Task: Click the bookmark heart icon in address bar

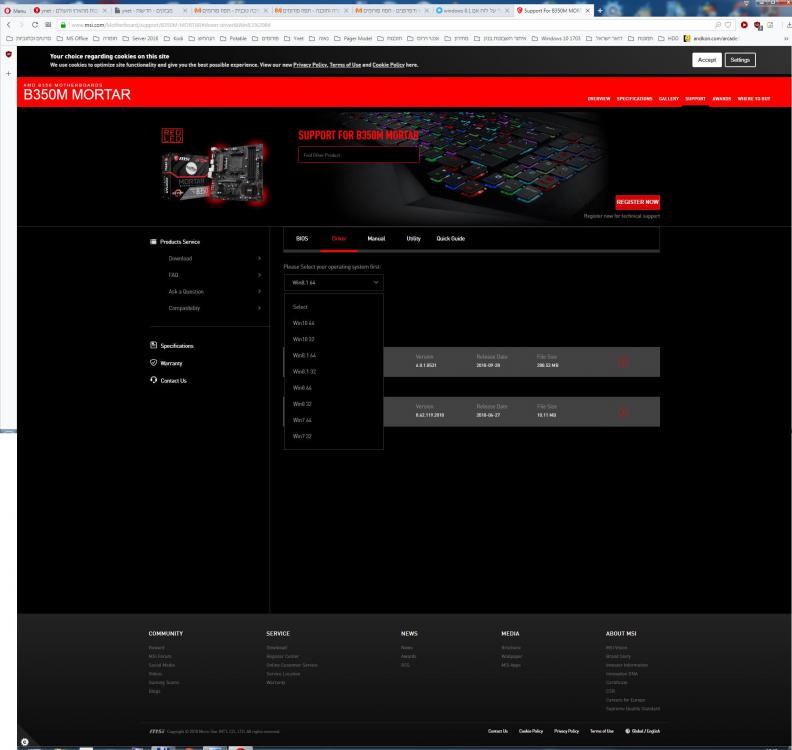Action: coord(728,25)
